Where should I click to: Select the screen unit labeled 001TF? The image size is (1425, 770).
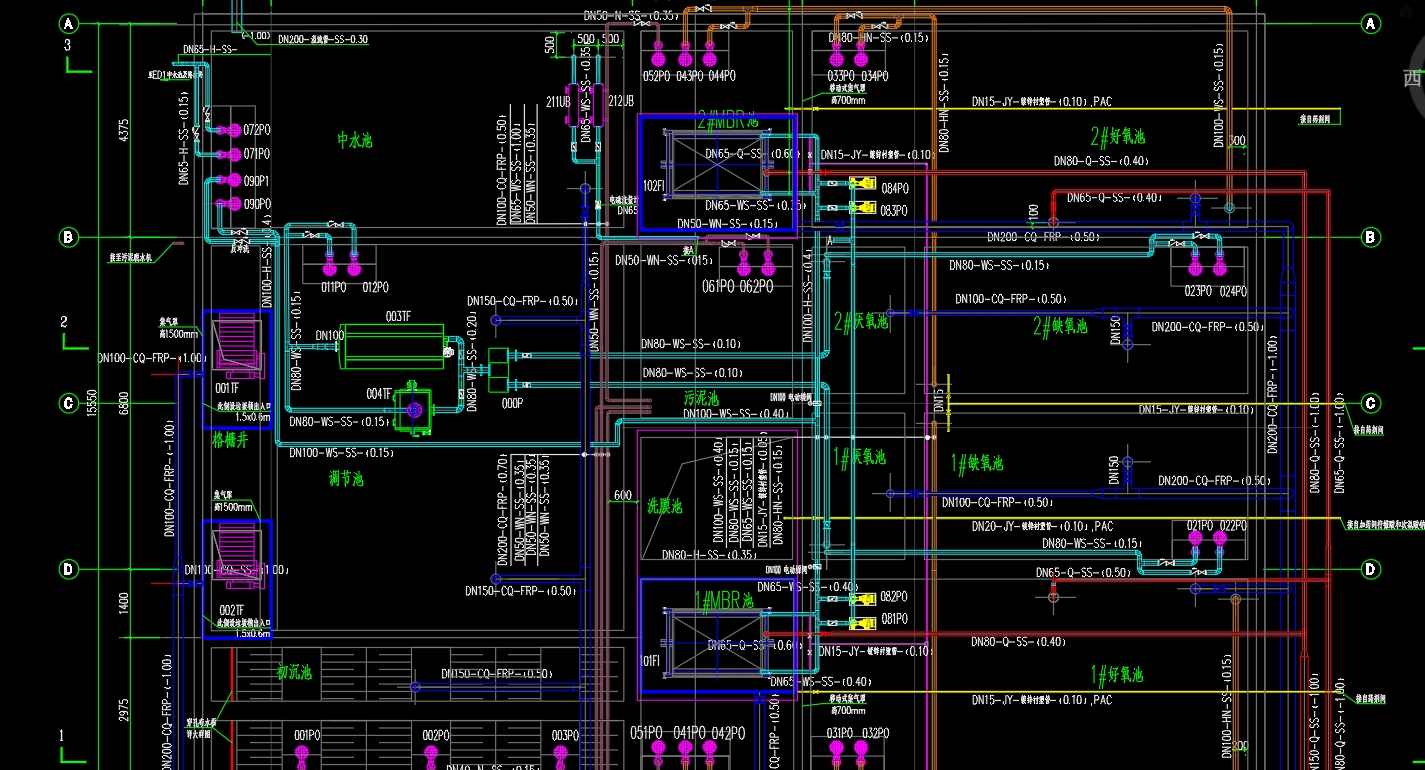pos(237,347)
